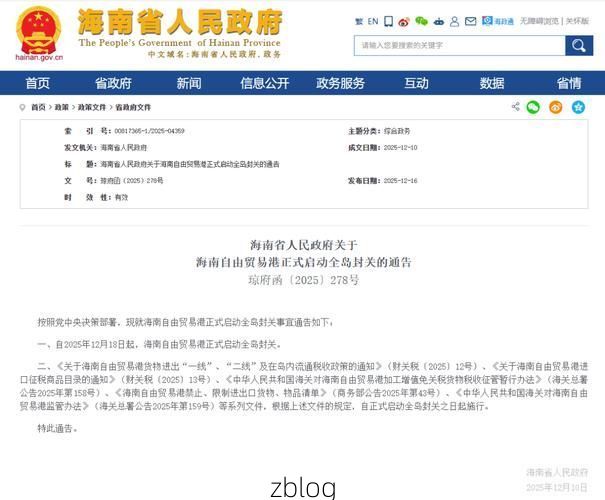Open the 首页 navigation tab

click(x=37, y=83)
